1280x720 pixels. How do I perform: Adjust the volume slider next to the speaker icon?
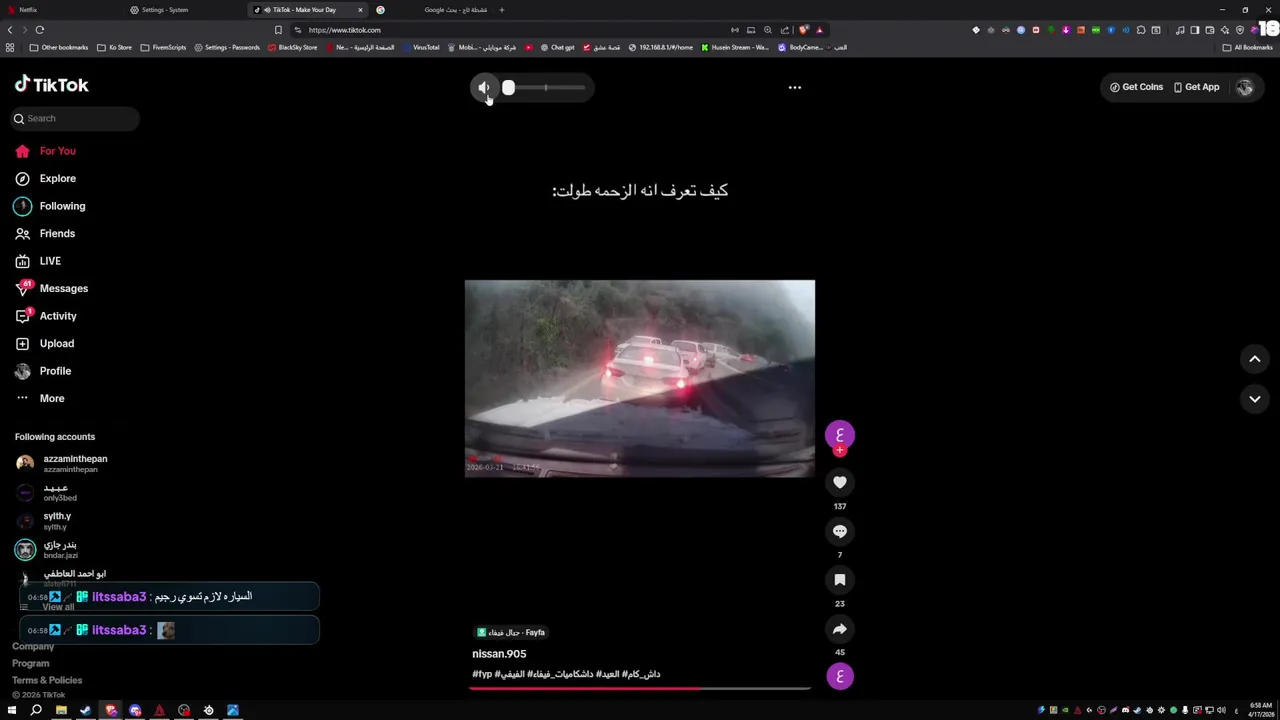tap(546, 88)
